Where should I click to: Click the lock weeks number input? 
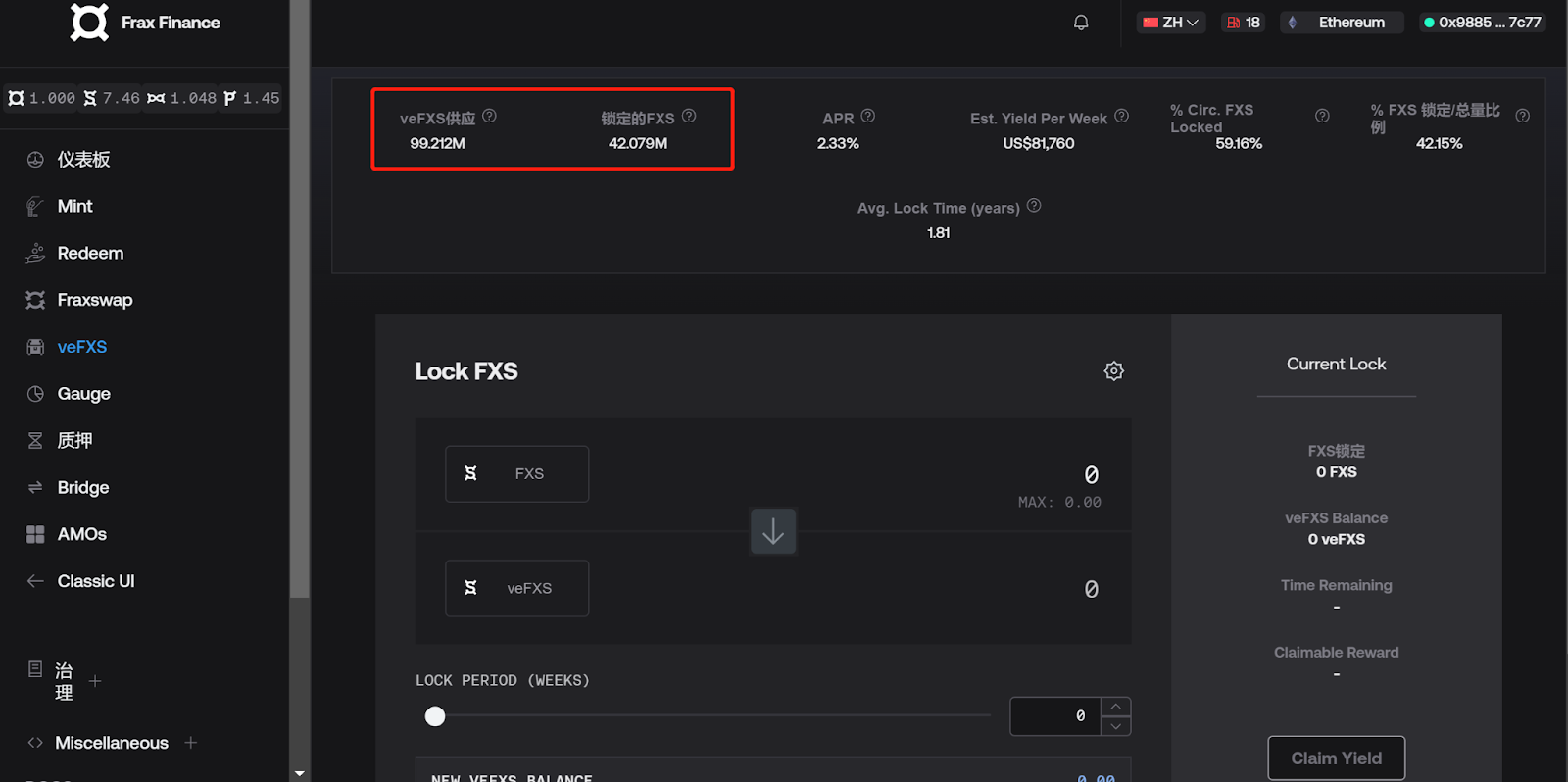pos(1056,716)
